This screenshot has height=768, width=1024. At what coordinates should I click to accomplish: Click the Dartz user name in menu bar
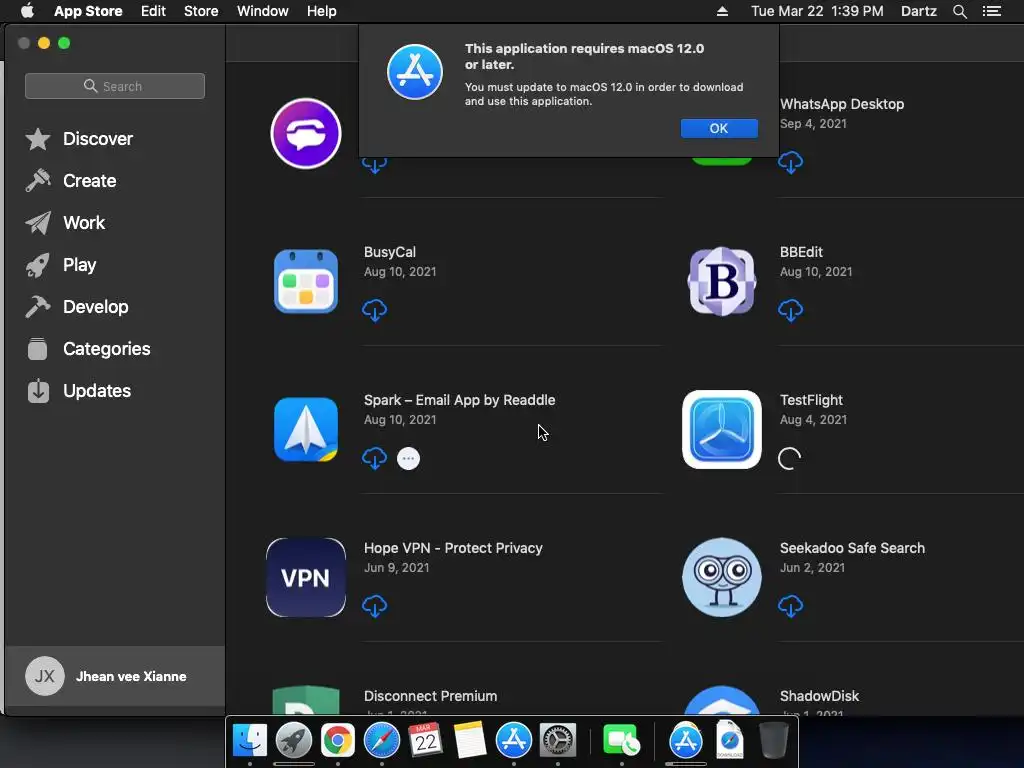pyautogui.click(x=919, y=11)
